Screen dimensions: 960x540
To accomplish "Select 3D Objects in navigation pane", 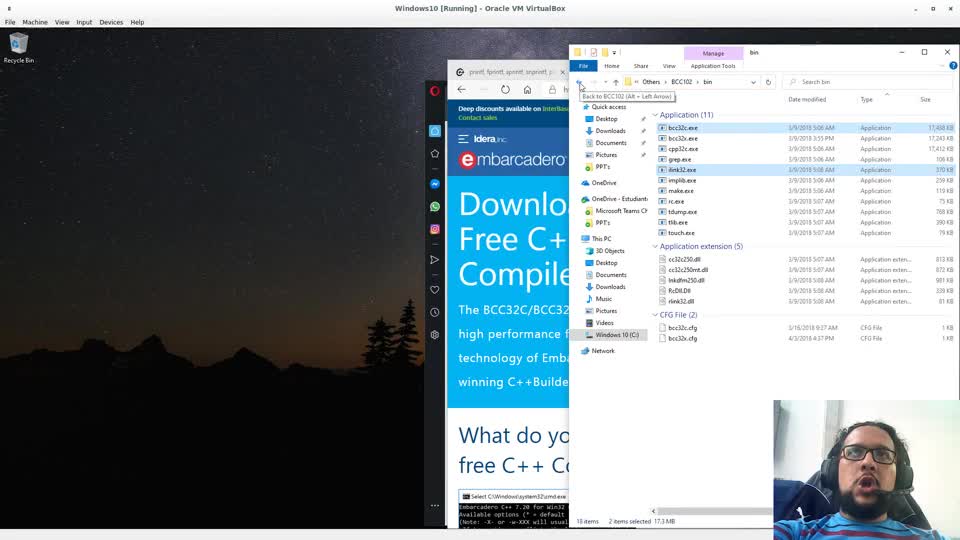I will pos(610,251).
